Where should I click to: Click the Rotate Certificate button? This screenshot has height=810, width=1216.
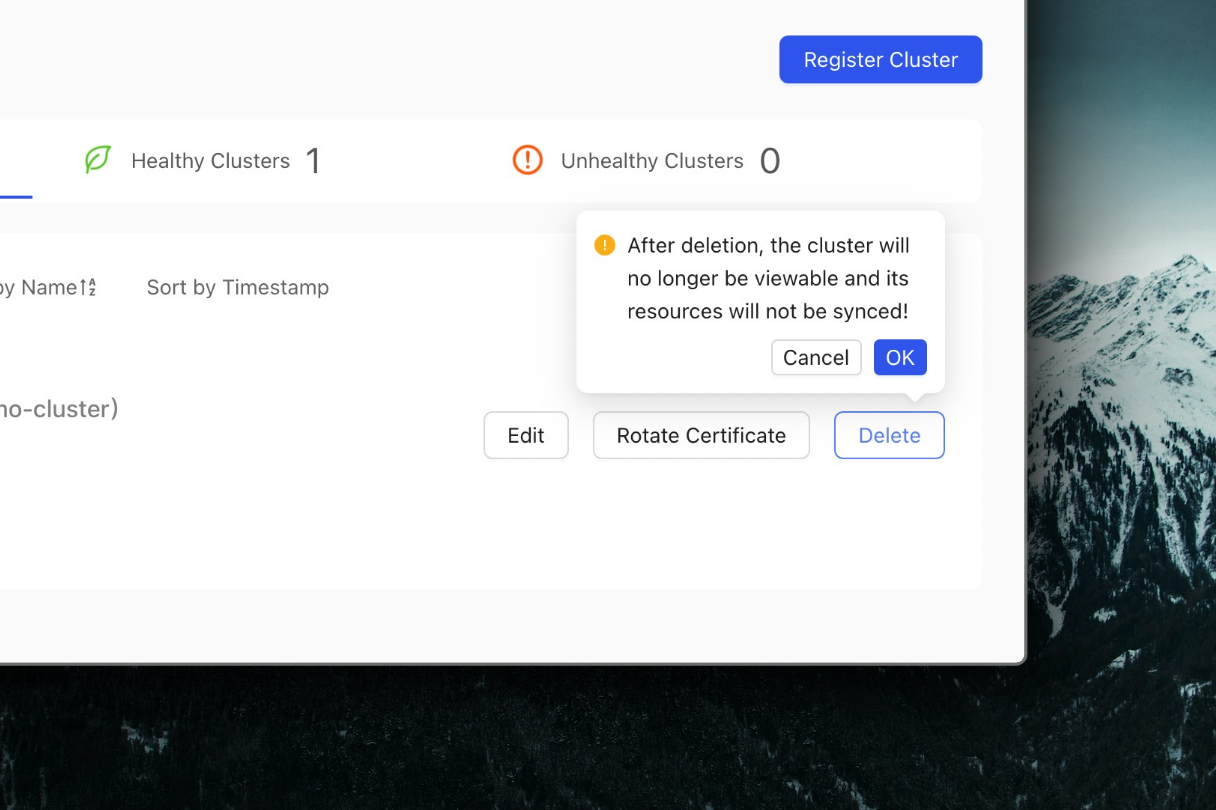pyautogui.click(x=701, y=436)
